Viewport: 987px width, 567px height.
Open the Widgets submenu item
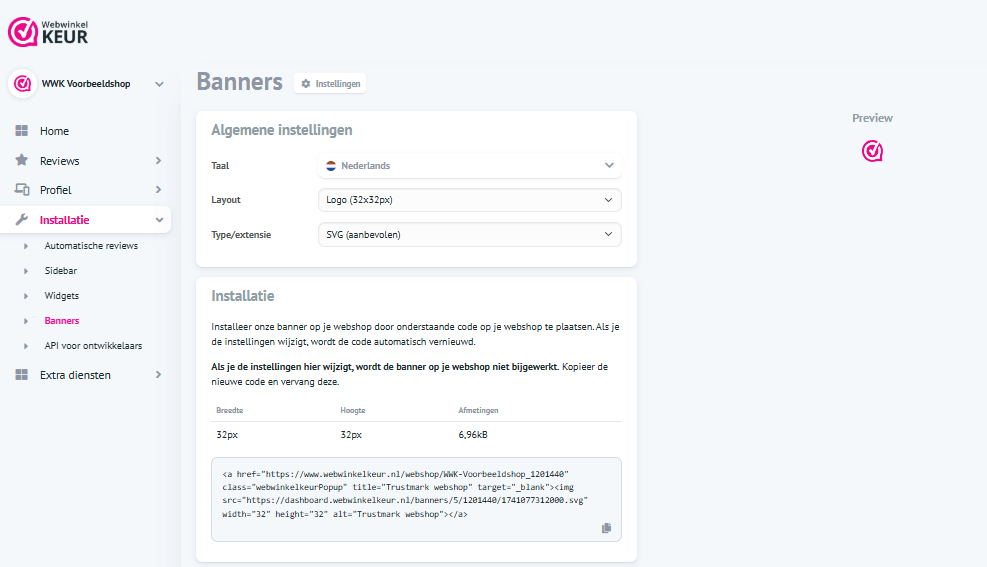click(62, 296)
